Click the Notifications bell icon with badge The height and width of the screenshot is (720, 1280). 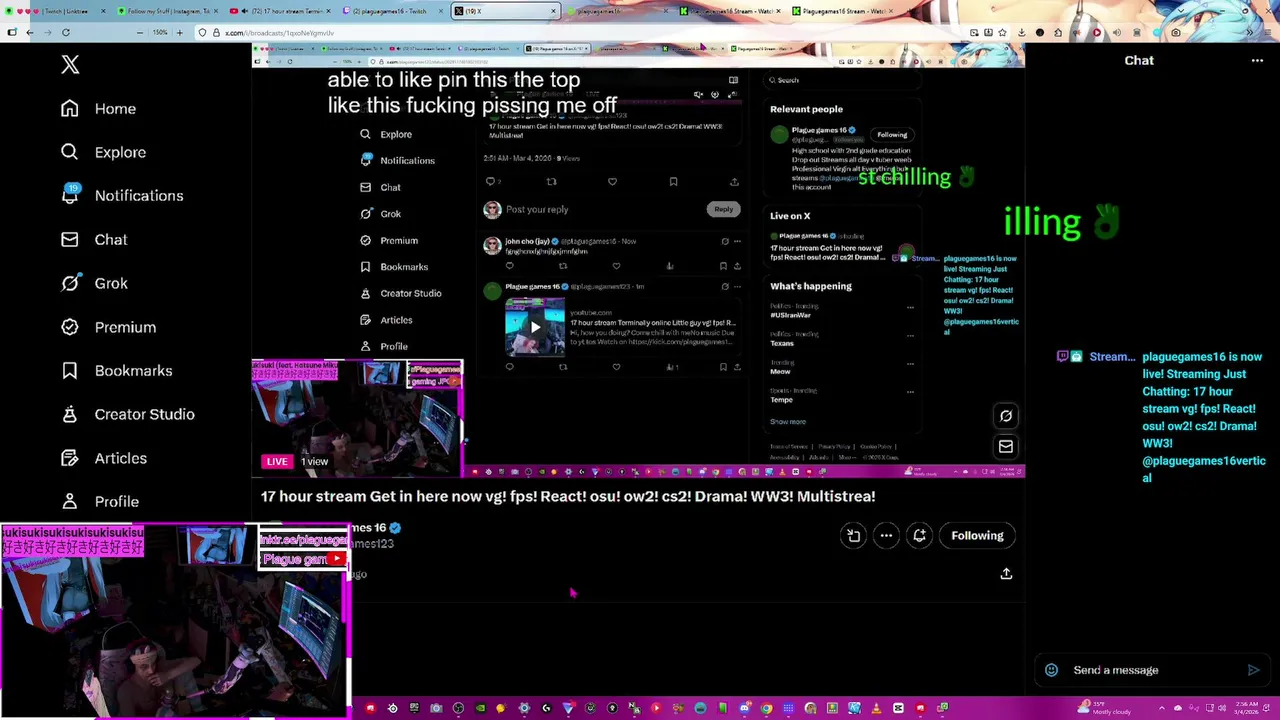point(70,194)
